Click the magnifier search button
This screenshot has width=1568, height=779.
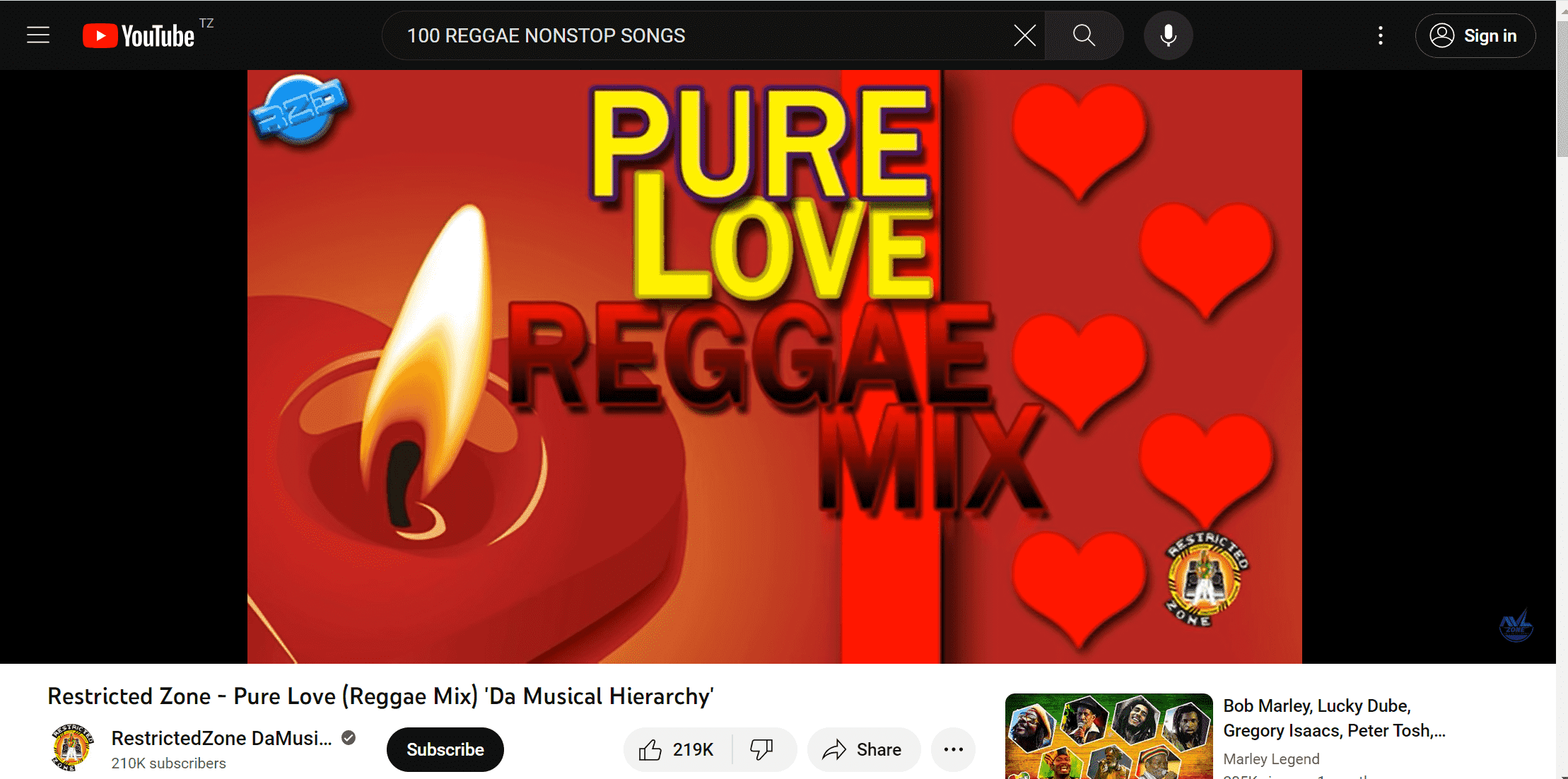[1084, 35]
